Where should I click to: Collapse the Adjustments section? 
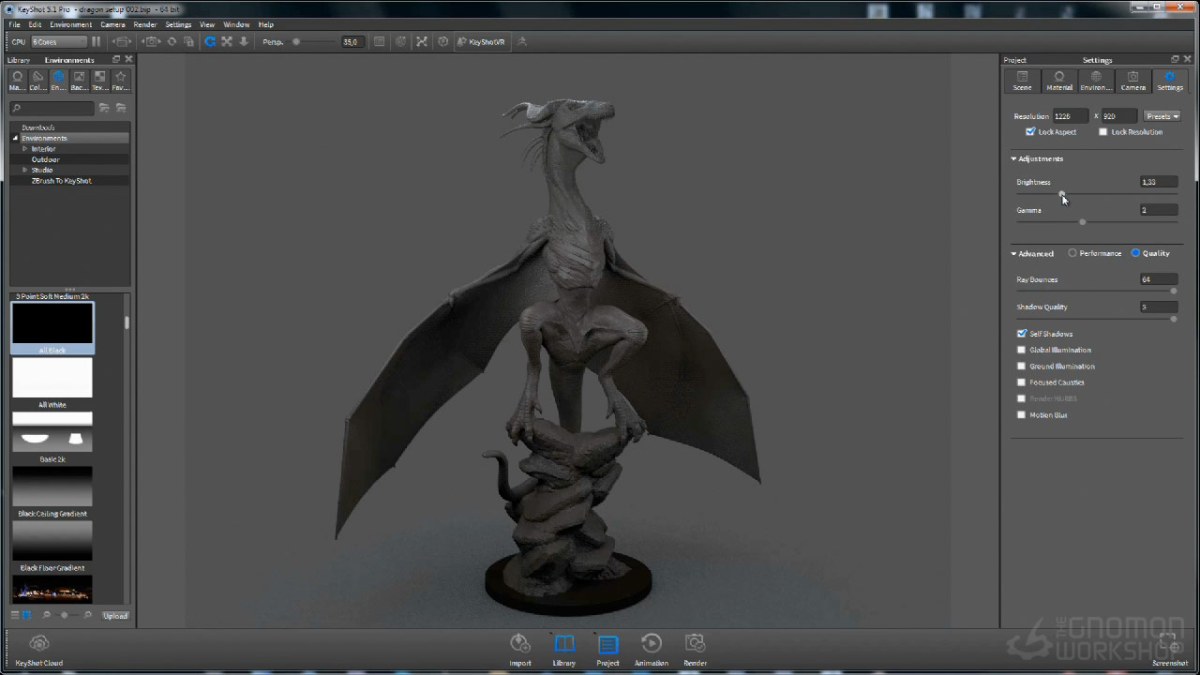[x=1013, y=159]
